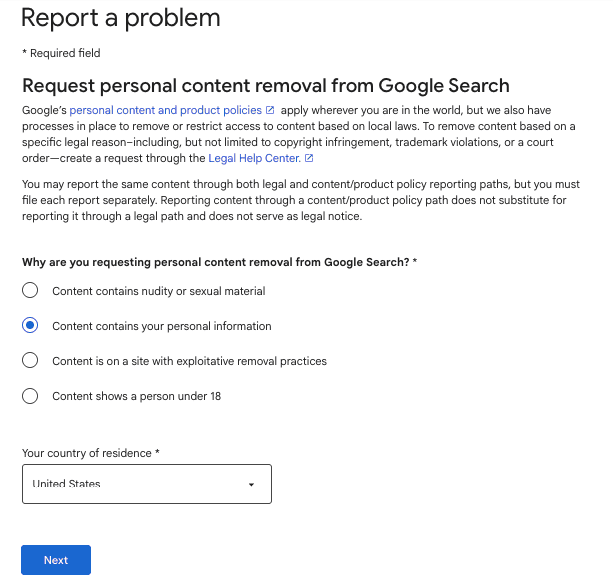613x588 pixels.
Task: Visit the Legal Help Center link
Action: click(x=254, y=158)
